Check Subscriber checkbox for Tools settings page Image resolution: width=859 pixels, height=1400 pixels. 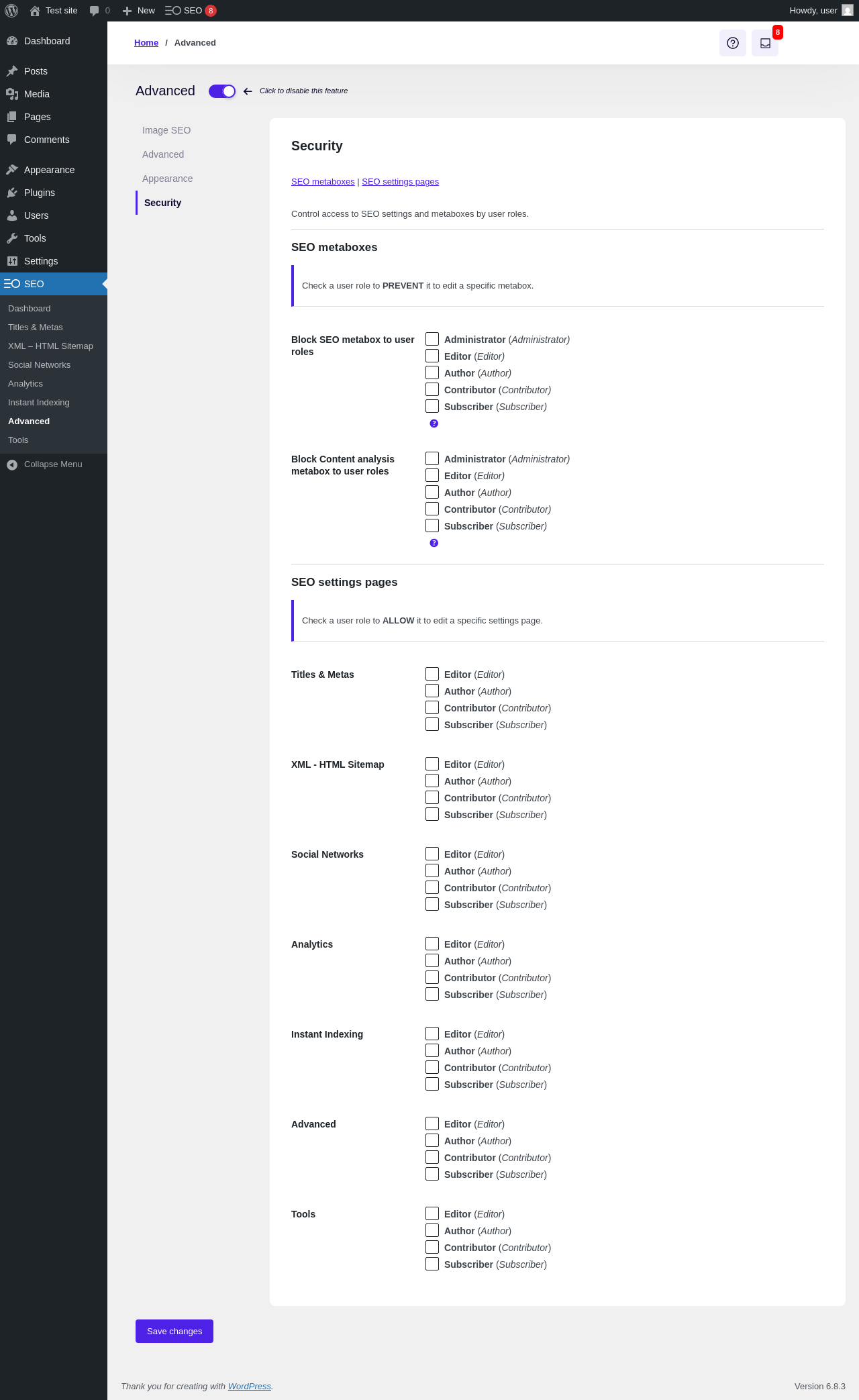(x=432, y=1264)
